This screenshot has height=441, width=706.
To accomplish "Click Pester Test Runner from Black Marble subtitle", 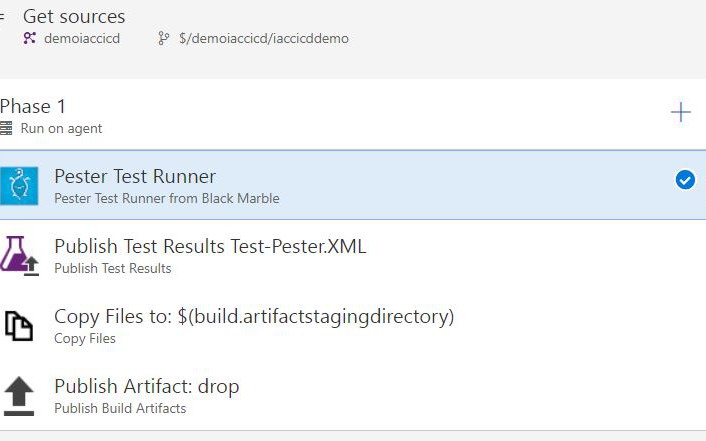I will pyautogui.click(x=166, y=198).
